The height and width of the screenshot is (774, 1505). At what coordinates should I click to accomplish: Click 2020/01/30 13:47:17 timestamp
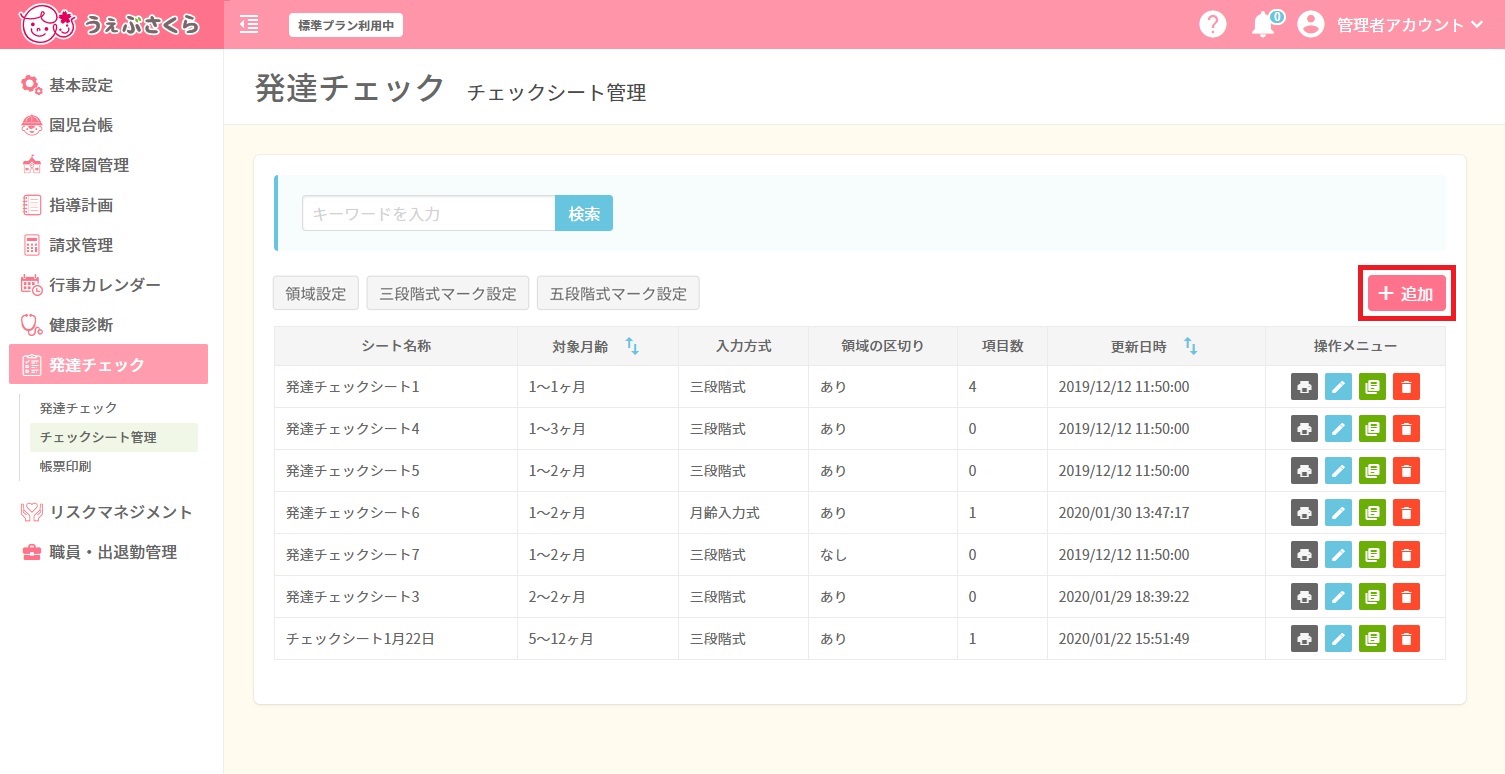pyautogui.click(x=1124, y=513)
